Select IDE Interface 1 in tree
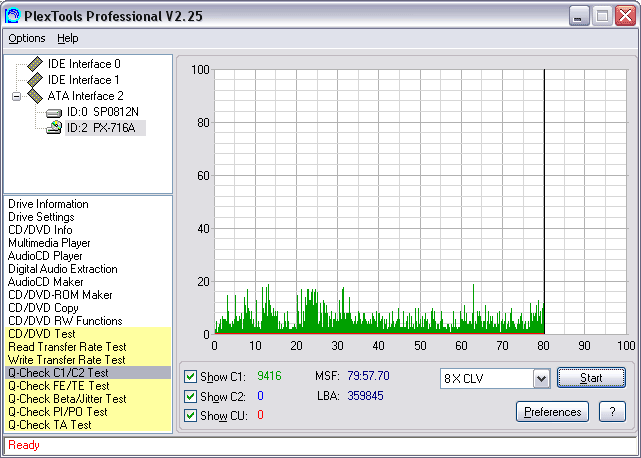 (84, 80)
